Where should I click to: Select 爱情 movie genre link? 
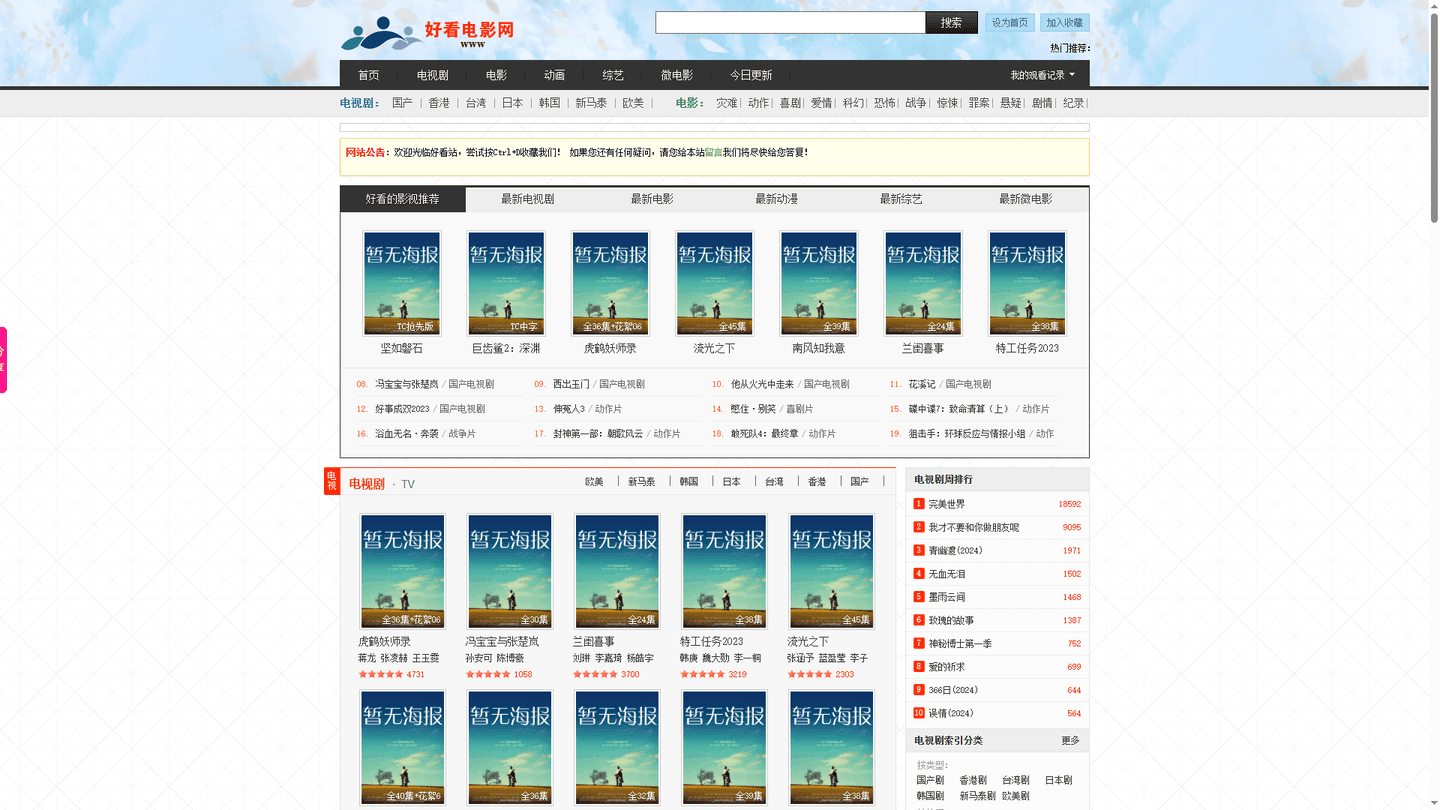tap(821, 103)
